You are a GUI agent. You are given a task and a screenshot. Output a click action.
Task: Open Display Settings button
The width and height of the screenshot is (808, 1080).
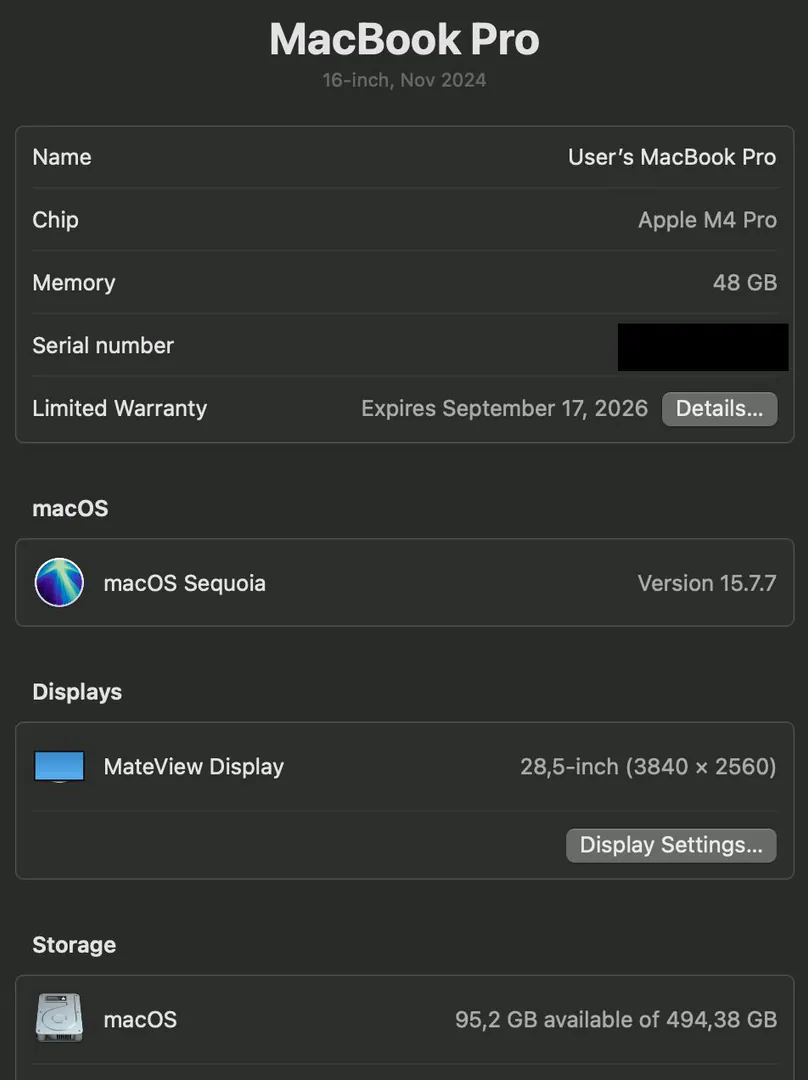pyautogui.click(x=671, y=845)
